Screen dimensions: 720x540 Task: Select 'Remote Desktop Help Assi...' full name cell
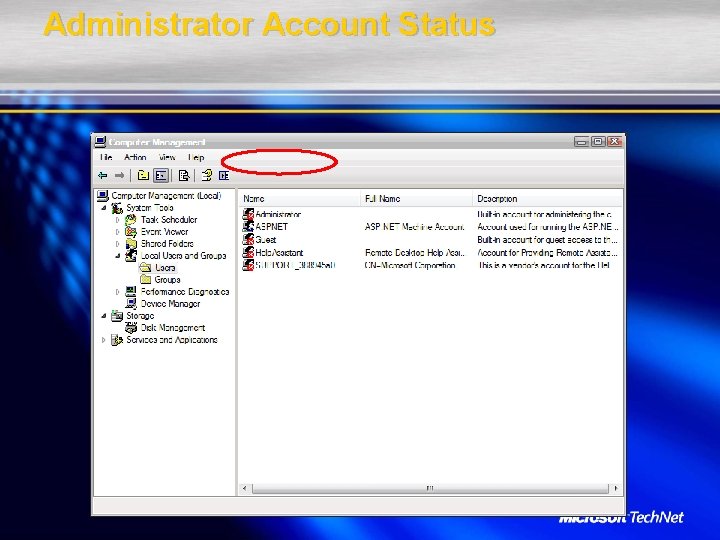415,252
